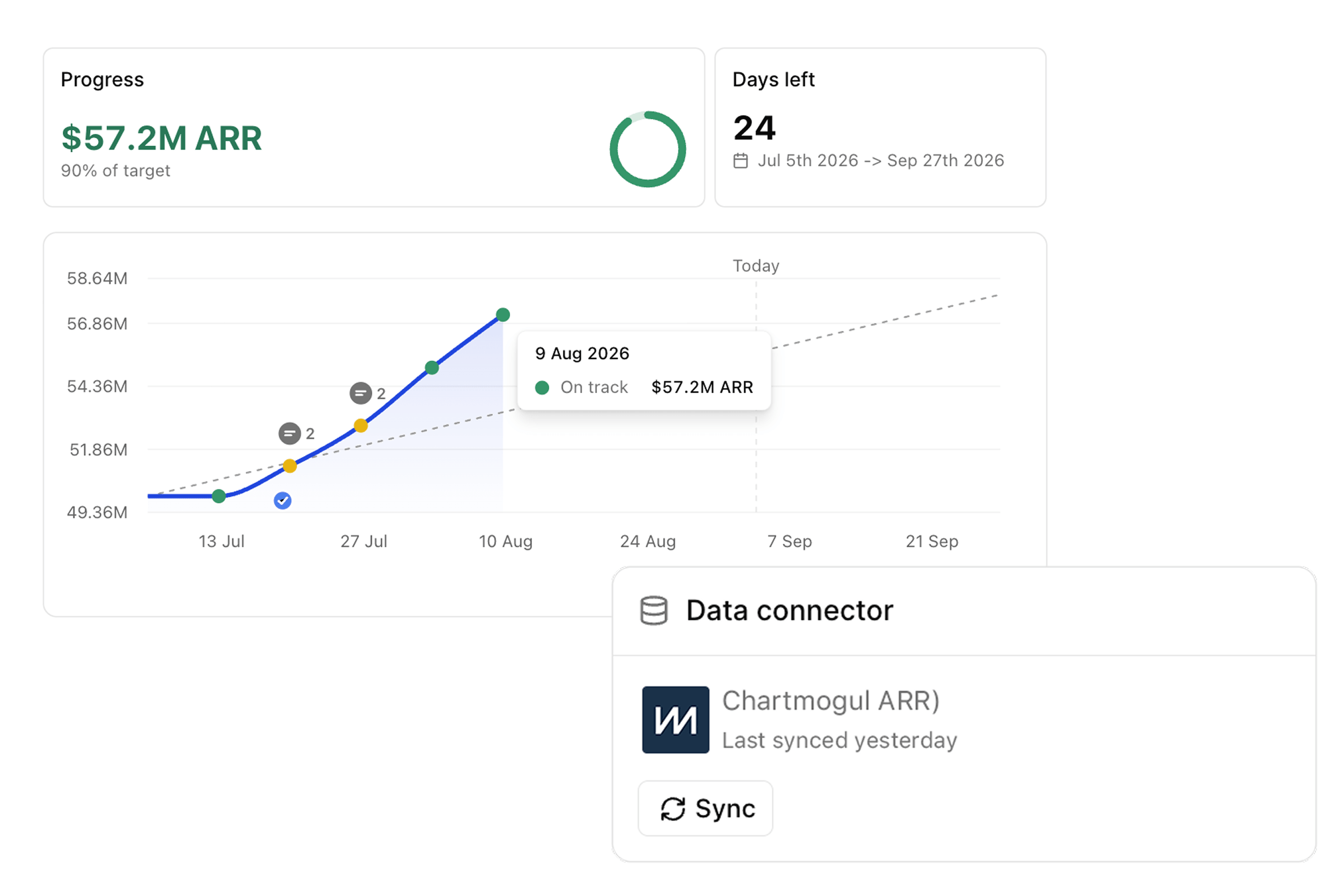Open comment bubble above 20 Jul point
This screenshot has height=896, width=1344.
click(x=290, y=433)
